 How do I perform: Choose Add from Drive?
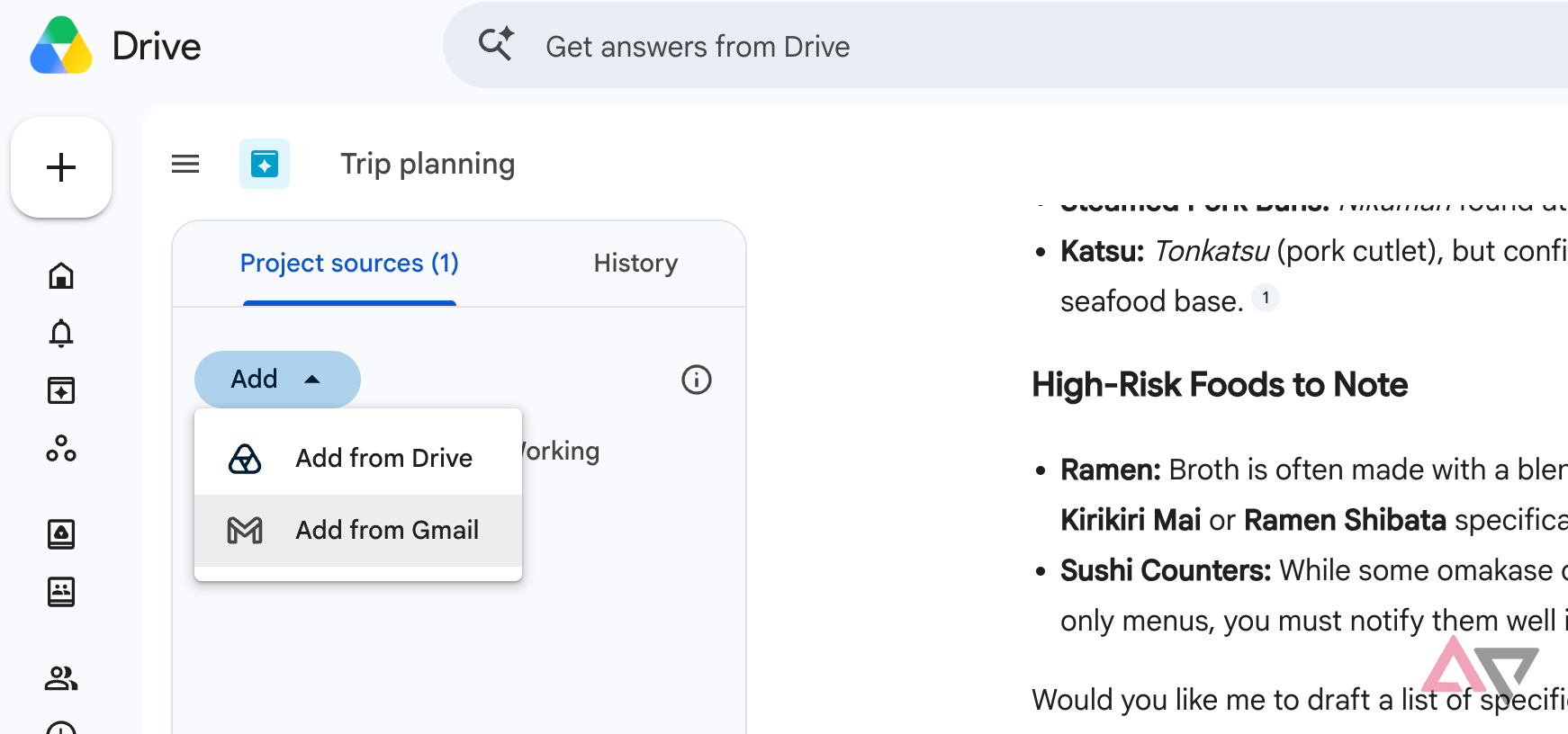pyautogui.click(x=358, y=458)
